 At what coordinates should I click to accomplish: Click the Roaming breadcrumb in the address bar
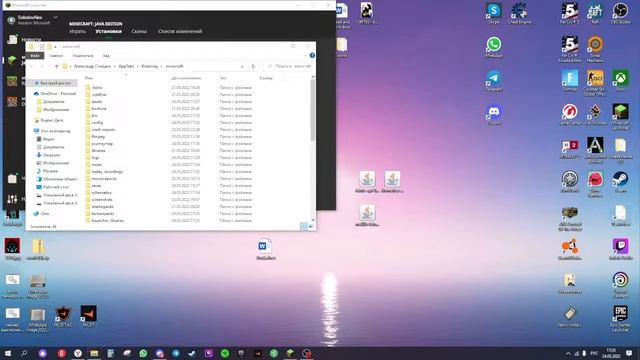(149, 66)
